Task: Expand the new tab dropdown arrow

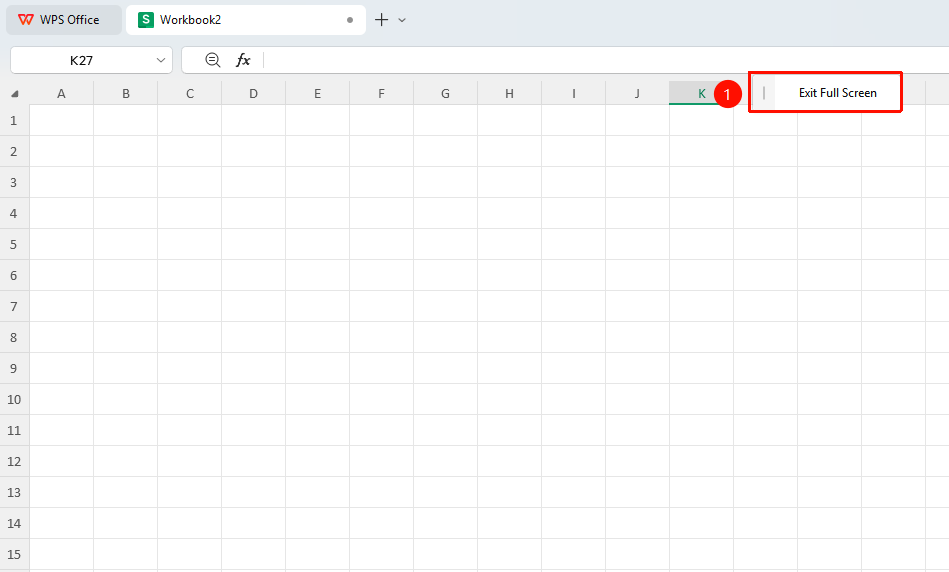Action: [402, 20]
